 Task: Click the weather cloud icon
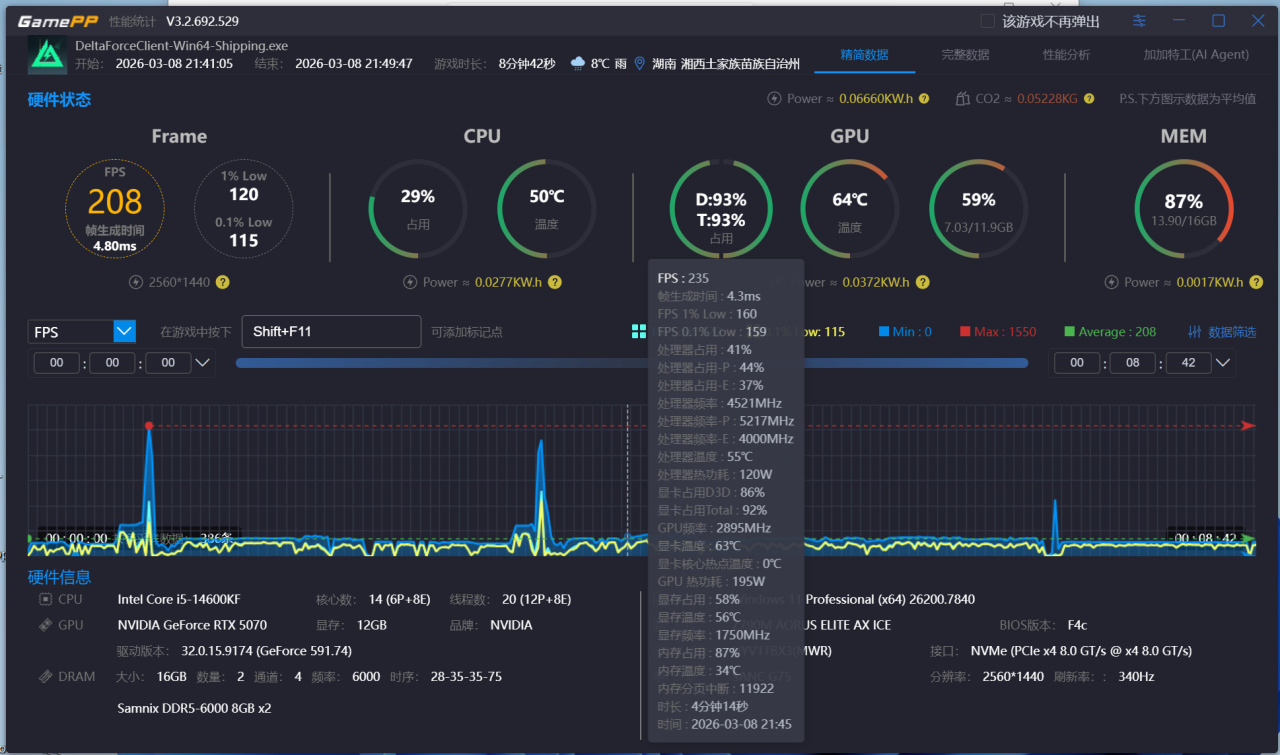pyautogui.click(x=578, y=63)
